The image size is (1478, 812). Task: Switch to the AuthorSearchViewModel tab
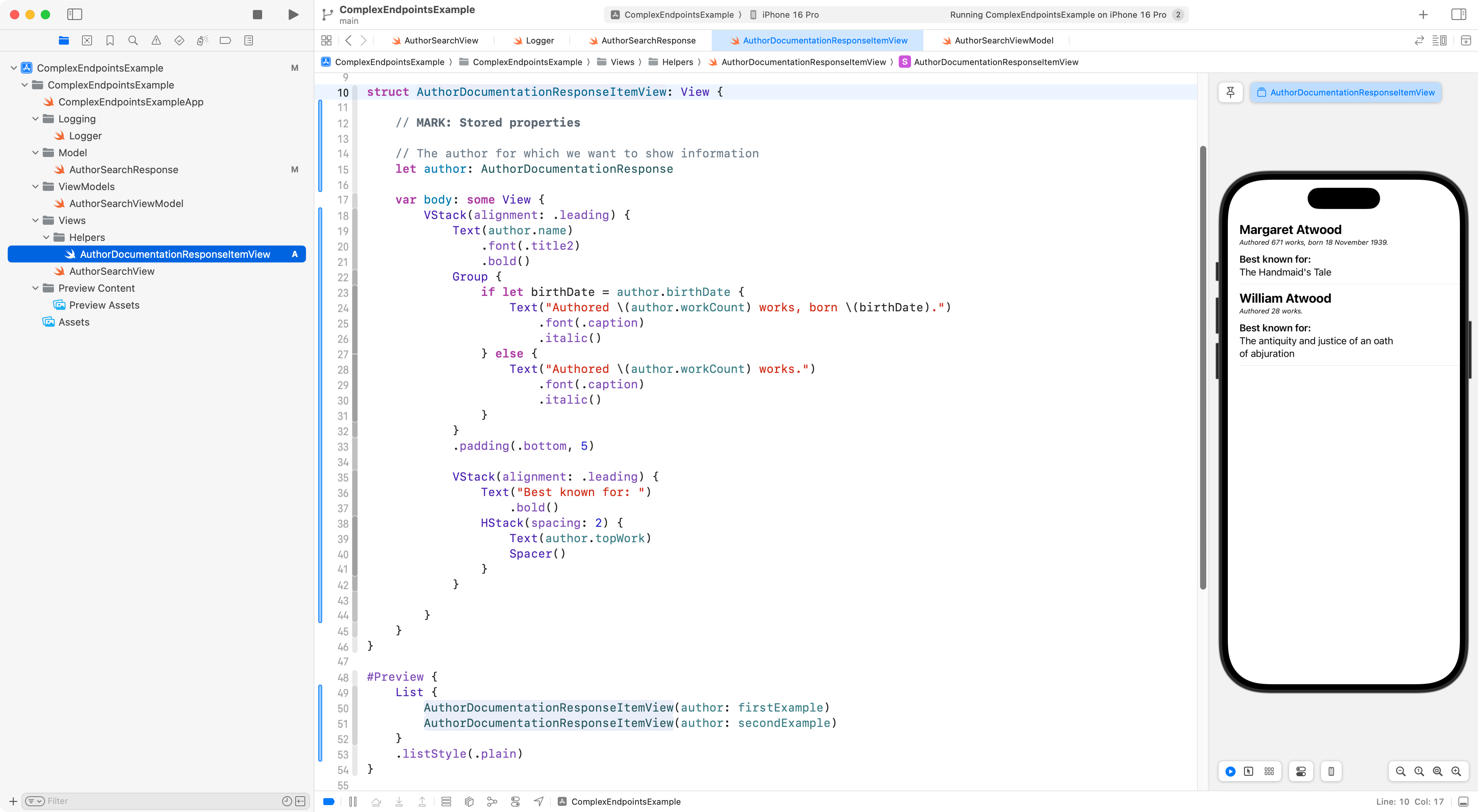pos(1003,40)
